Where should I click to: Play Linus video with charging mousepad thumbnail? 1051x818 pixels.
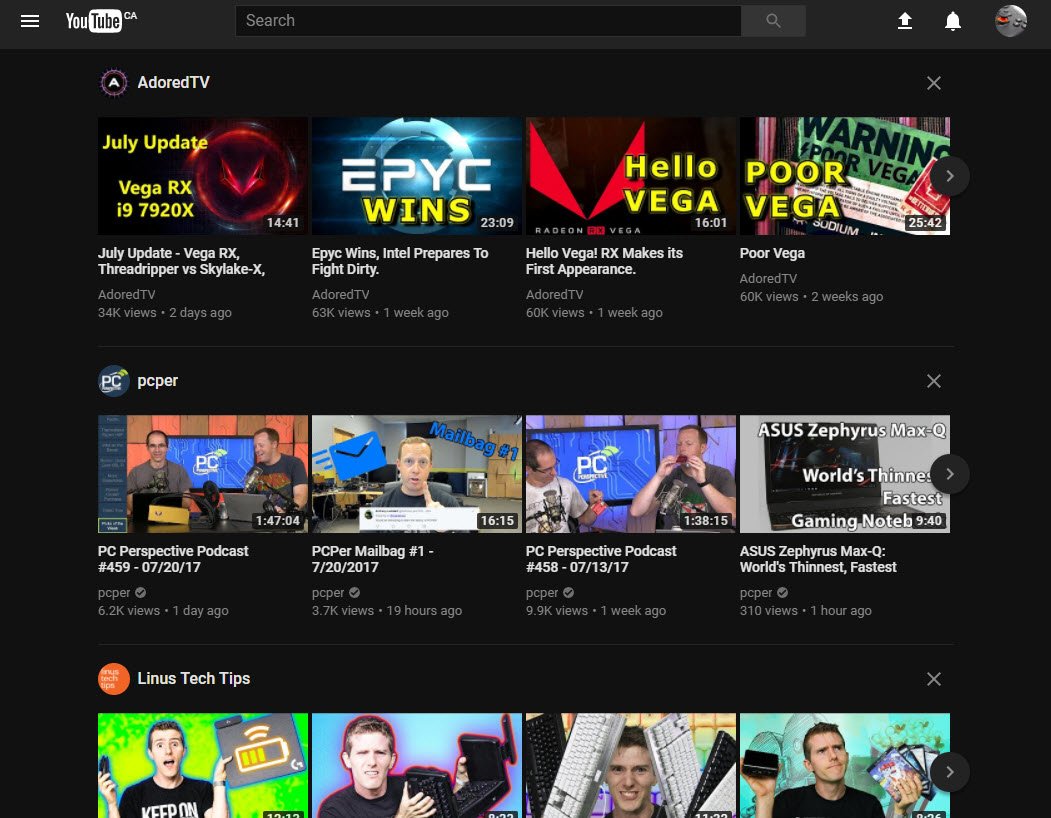[202, 766]
